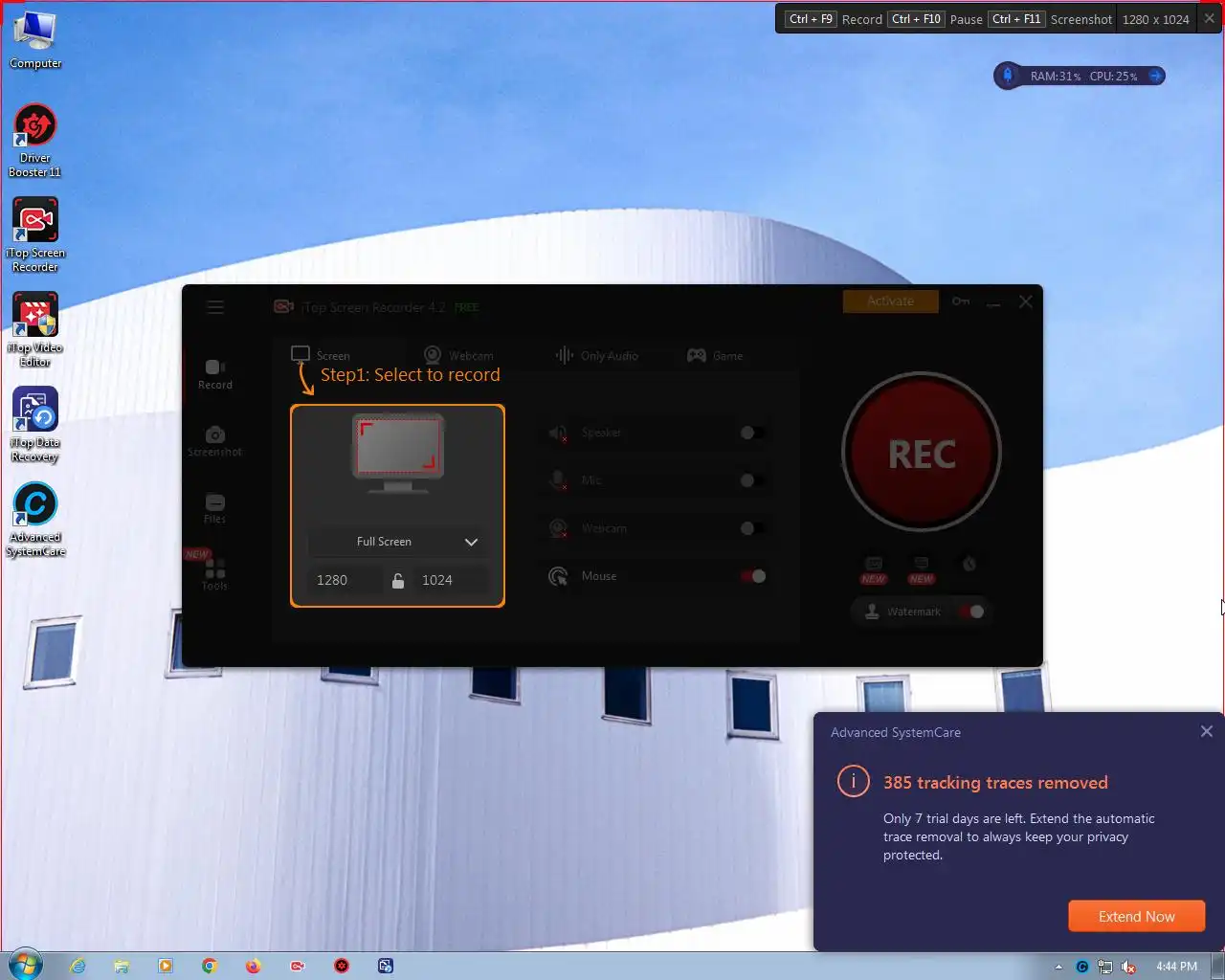The width and height of the screenshot is (1225, 980).
Task: Open Google Chrome from the taskbar
Action: [209, 966]
